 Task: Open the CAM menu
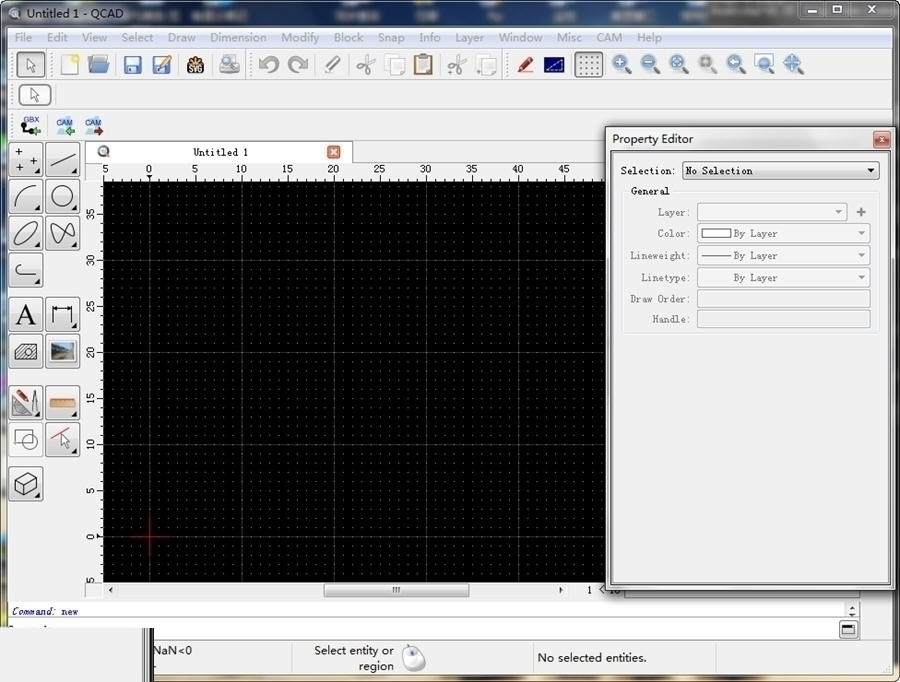coord(609,37)
